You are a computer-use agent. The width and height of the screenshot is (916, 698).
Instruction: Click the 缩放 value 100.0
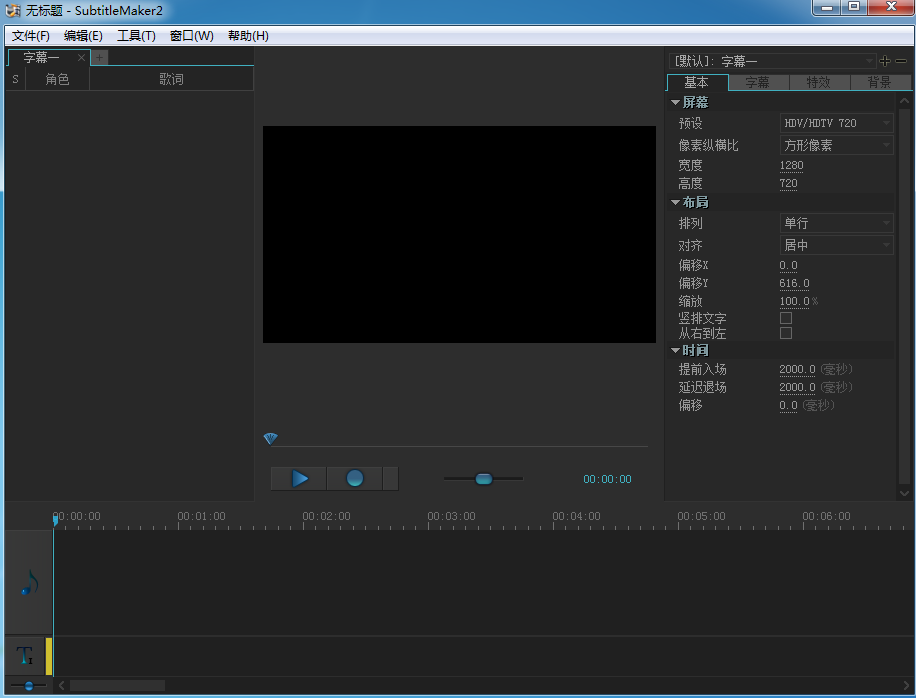tap(794, 301)
